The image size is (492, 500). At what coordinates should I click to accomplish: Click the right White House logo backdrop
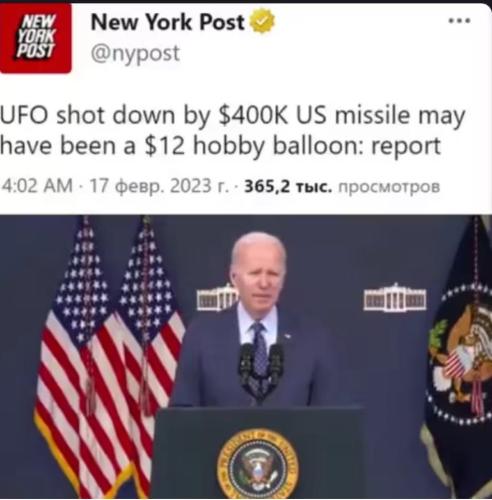tap(395, 298)
